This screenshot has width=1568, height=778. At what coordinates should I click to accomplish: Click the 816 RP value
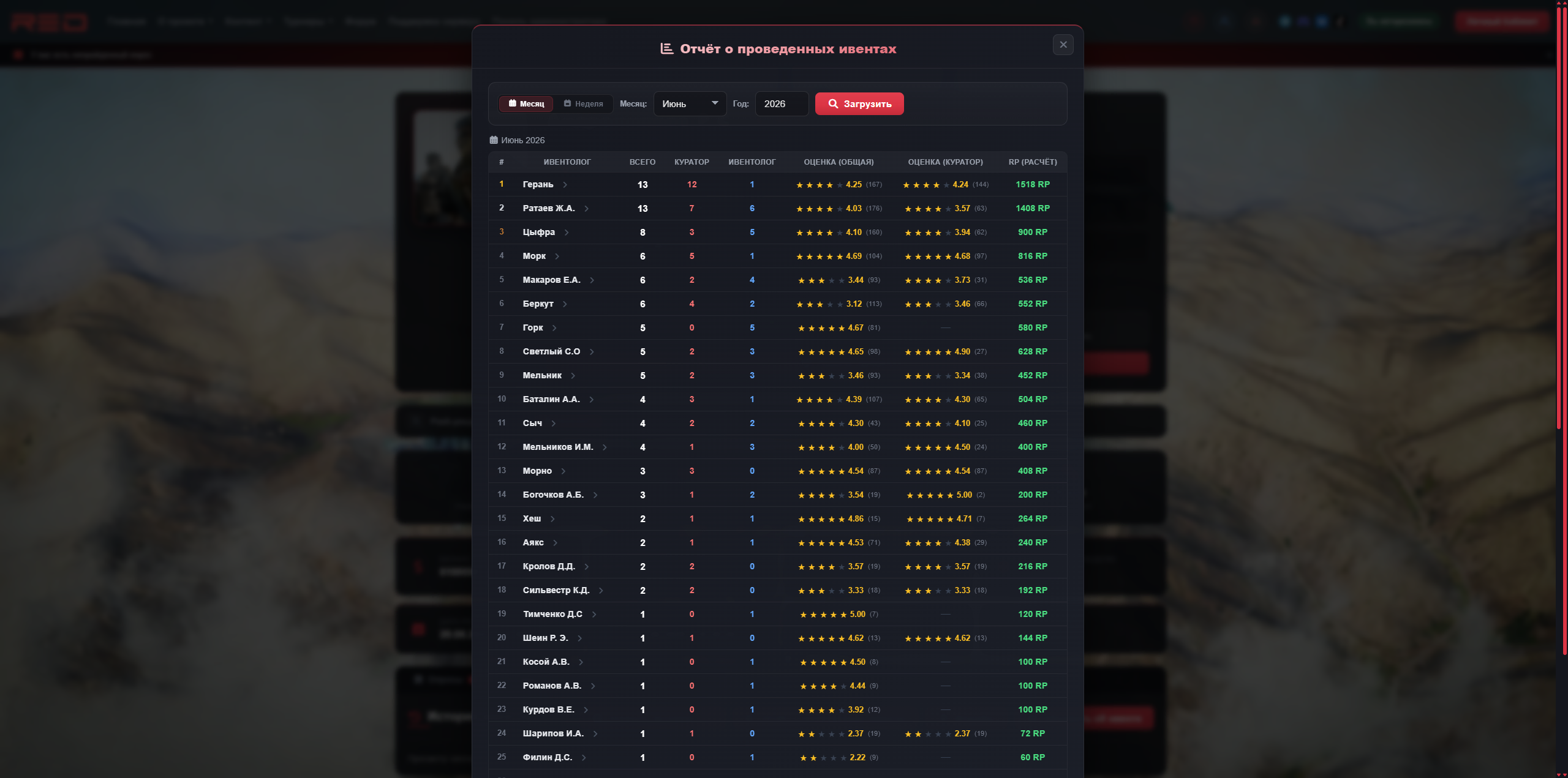[1033, 256]
